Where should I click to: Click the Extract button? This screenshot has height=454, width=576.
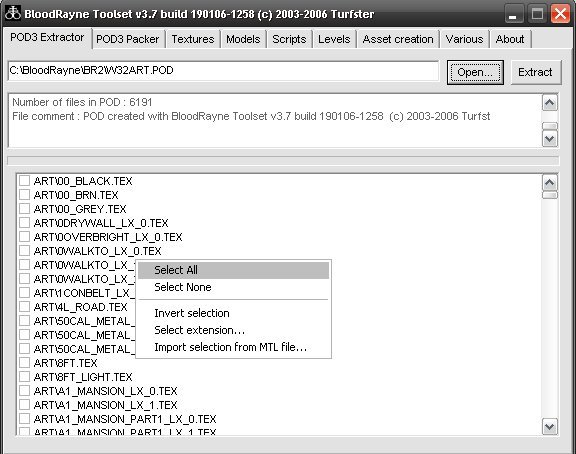click(x=536, y=72)
